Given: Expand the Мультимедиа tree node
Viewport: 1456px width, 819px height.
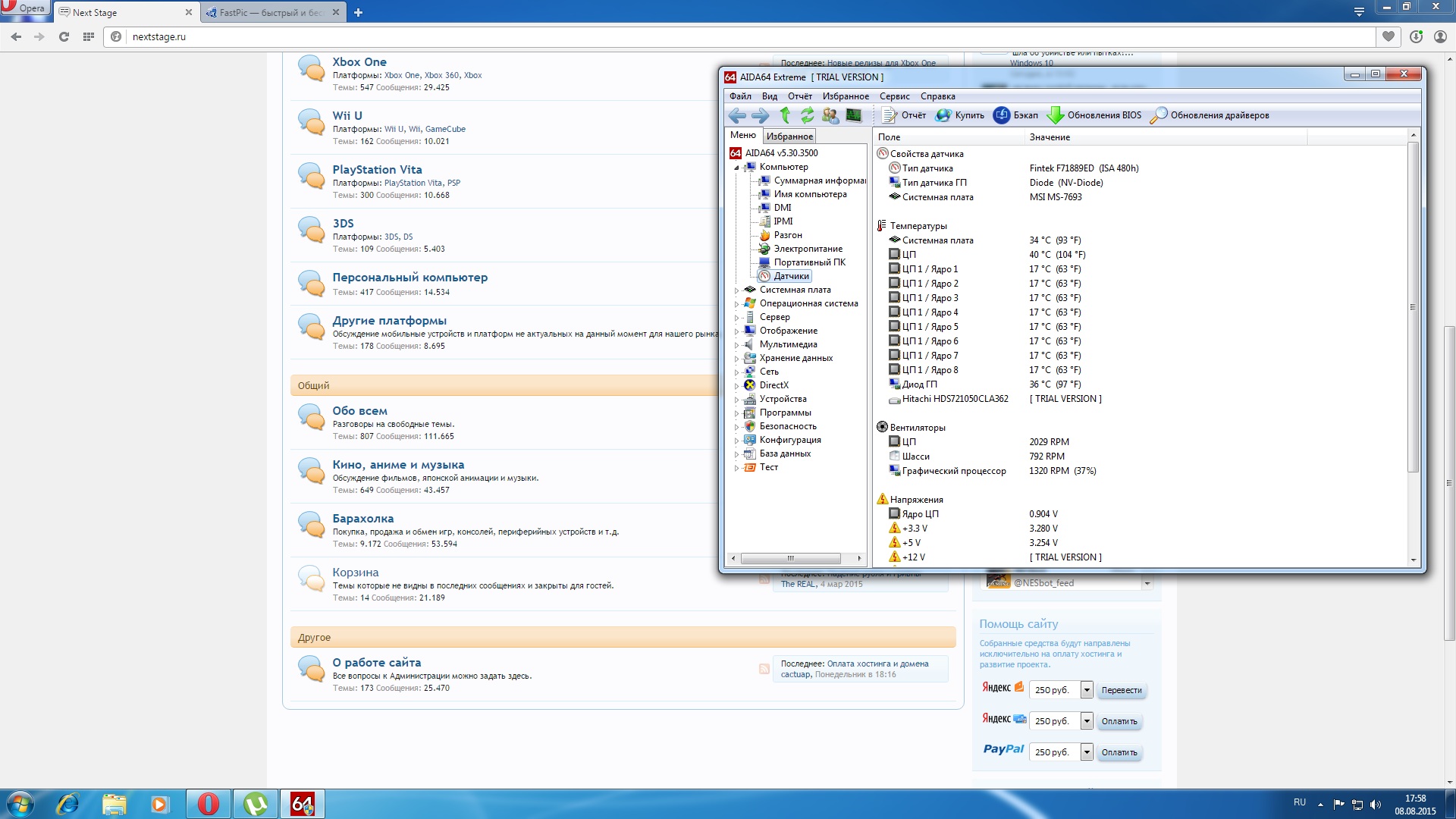Looking at the screenshot, I should click(736, 345).
